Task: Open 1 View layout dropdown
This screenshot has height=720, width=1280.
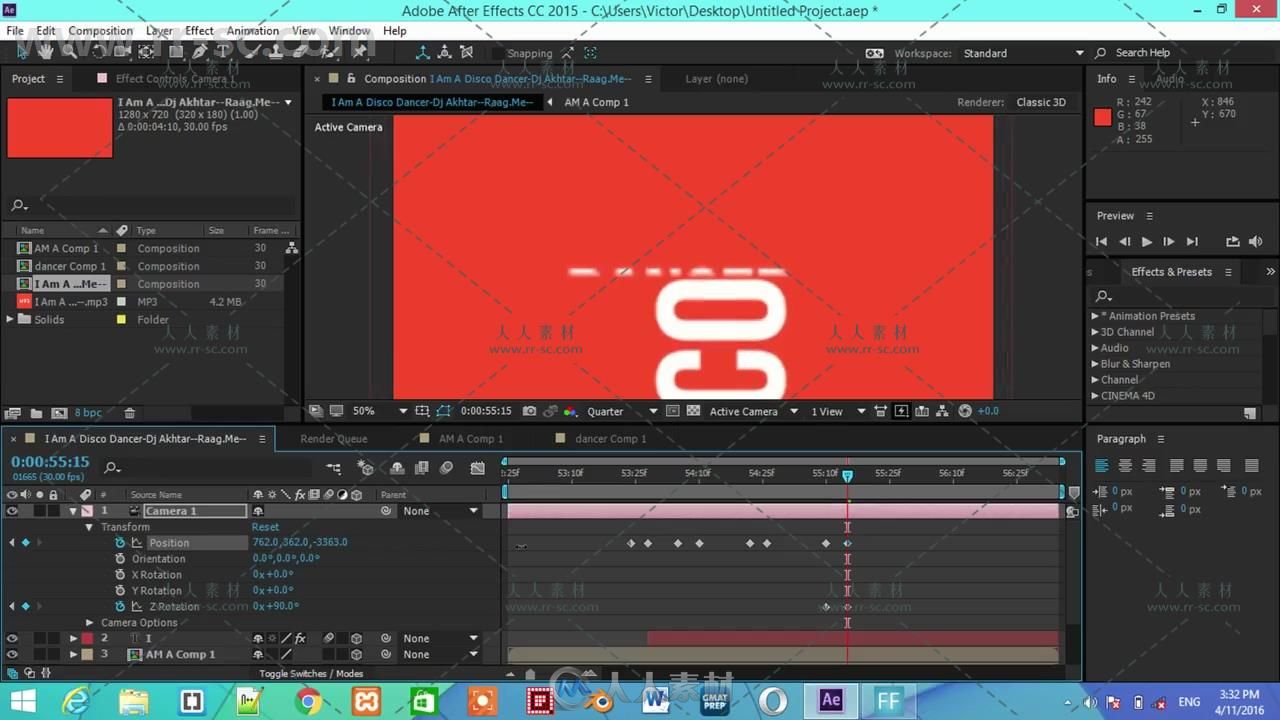Action: tap(837, 411)
